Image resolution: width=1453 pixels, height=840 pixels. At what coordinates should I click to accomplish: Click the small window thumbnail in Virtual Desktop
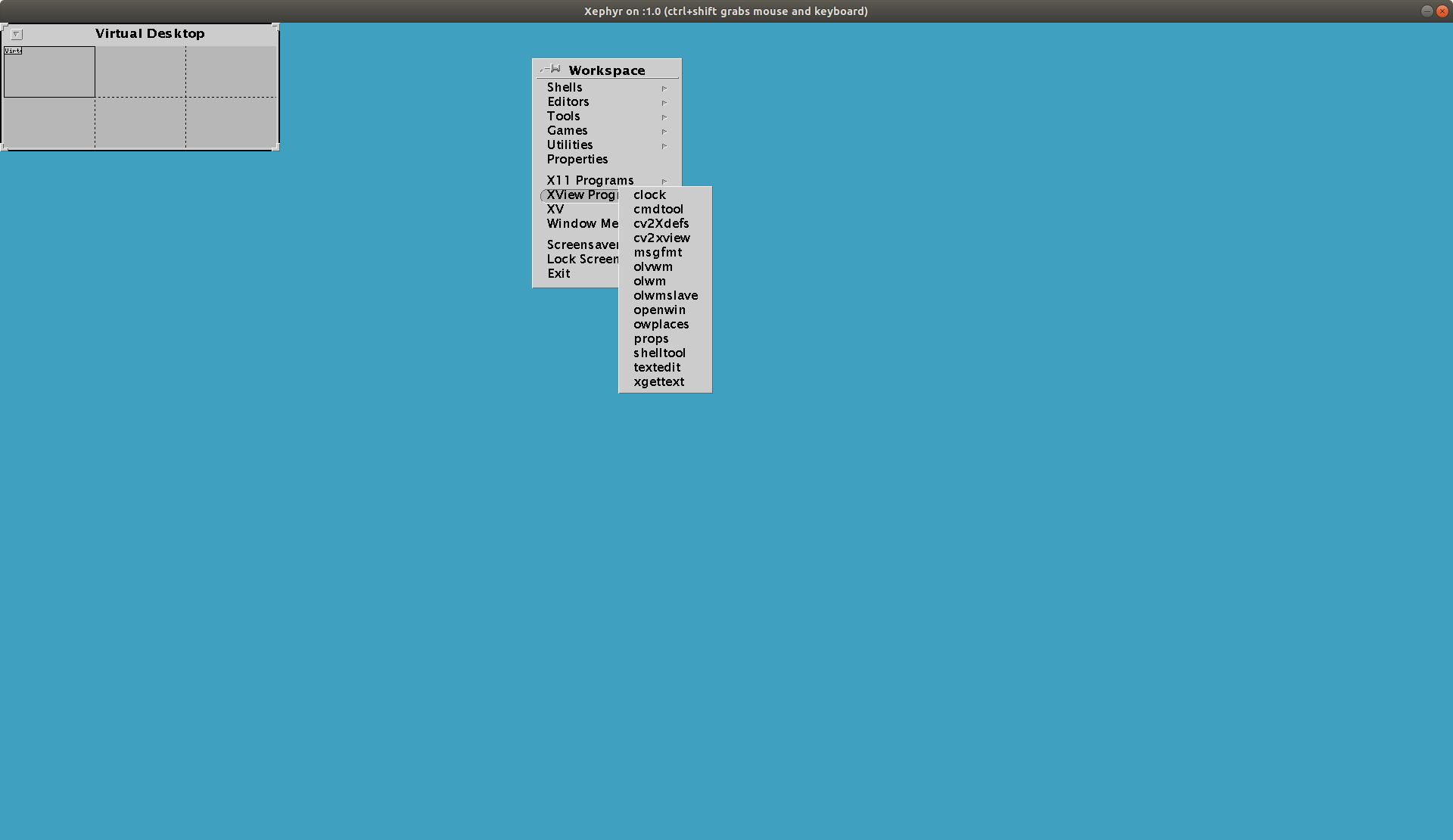13,51
